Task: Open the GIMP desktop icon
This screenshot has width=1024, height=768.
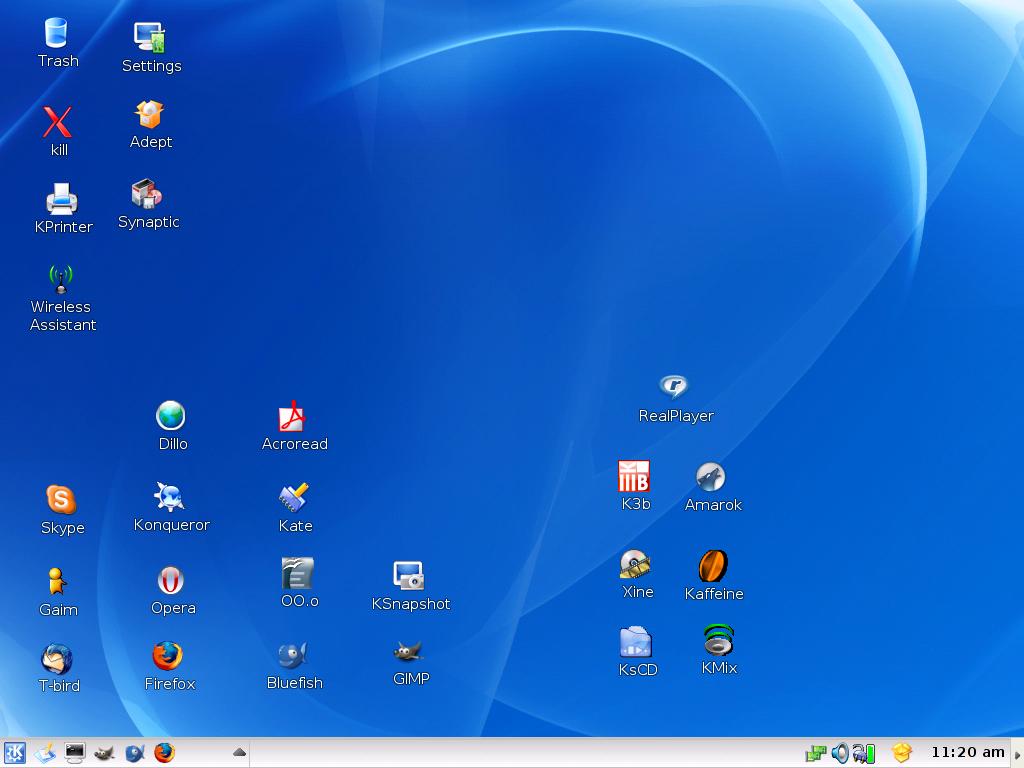Action: click(409, 652)
